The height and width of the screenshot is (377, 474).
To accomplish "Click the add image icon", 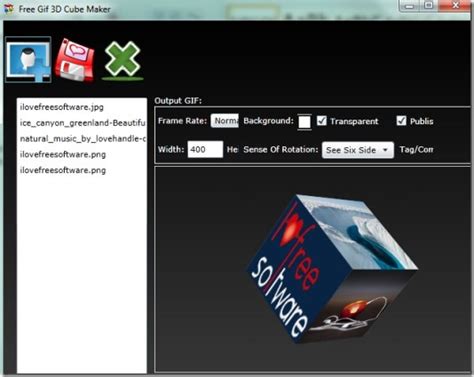I will coord(28,60).
